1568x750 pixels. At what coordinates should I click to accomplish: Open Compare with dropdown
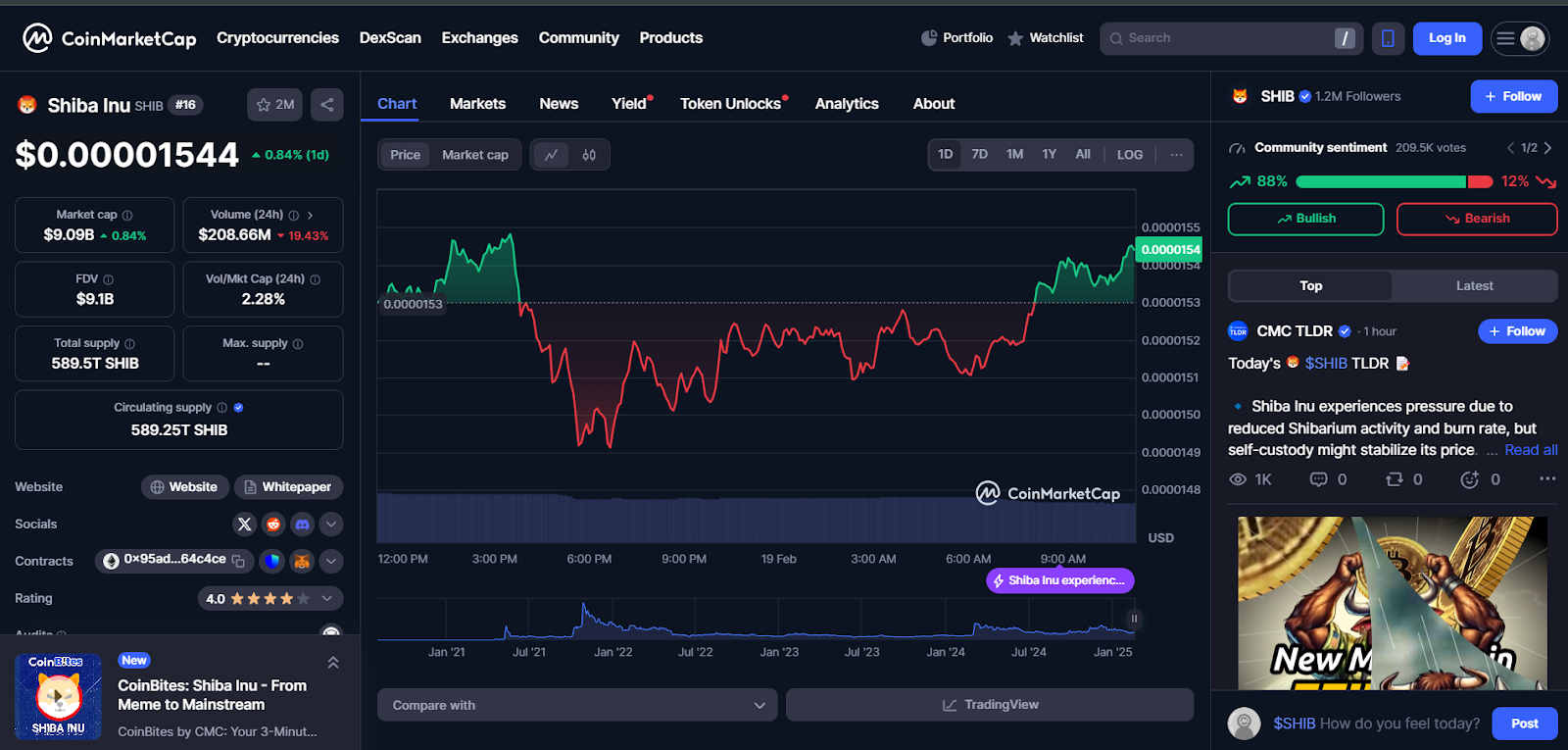pos(577,705)
